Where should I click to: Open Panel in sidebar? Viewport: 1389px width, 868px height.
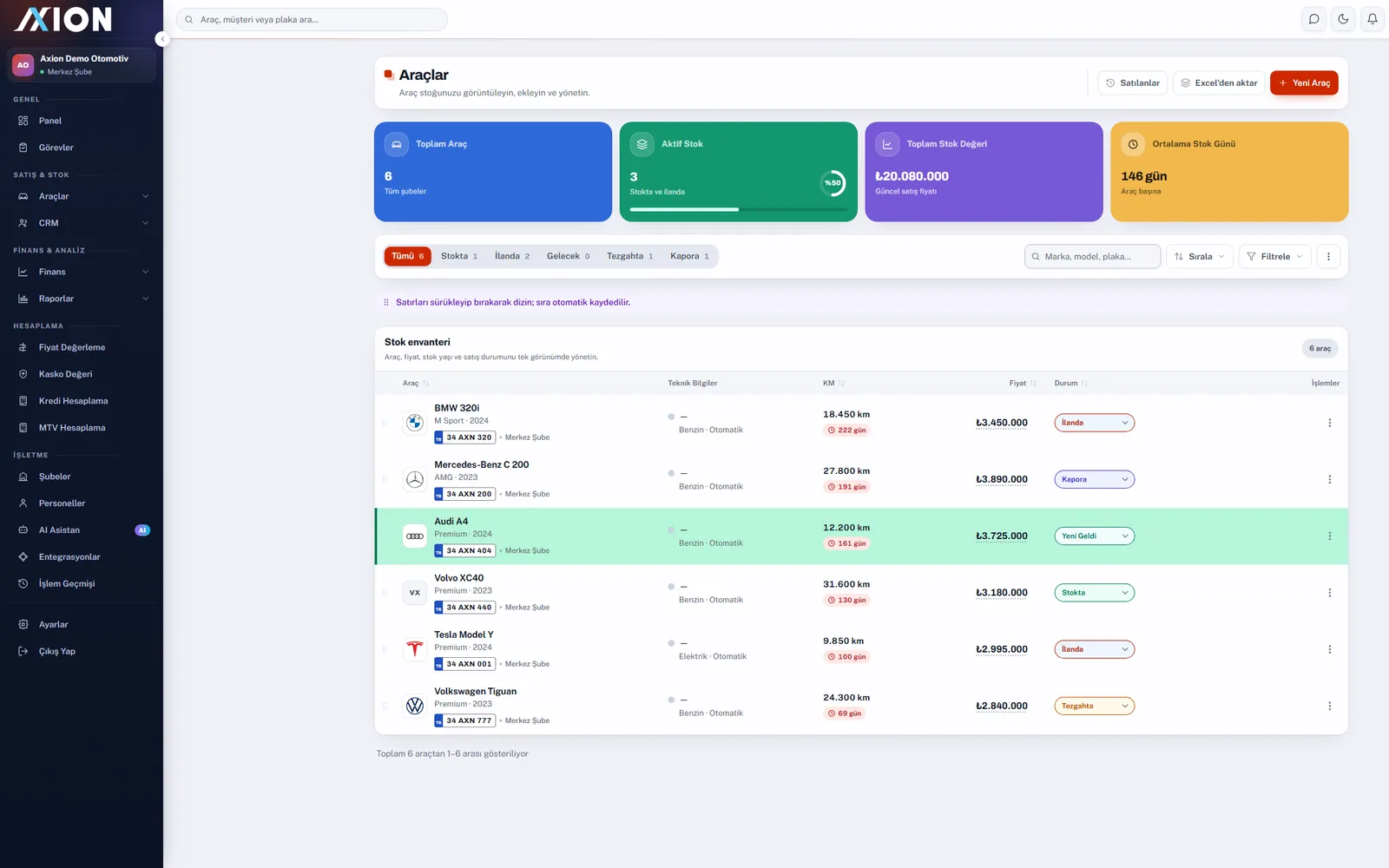[82, 121]
